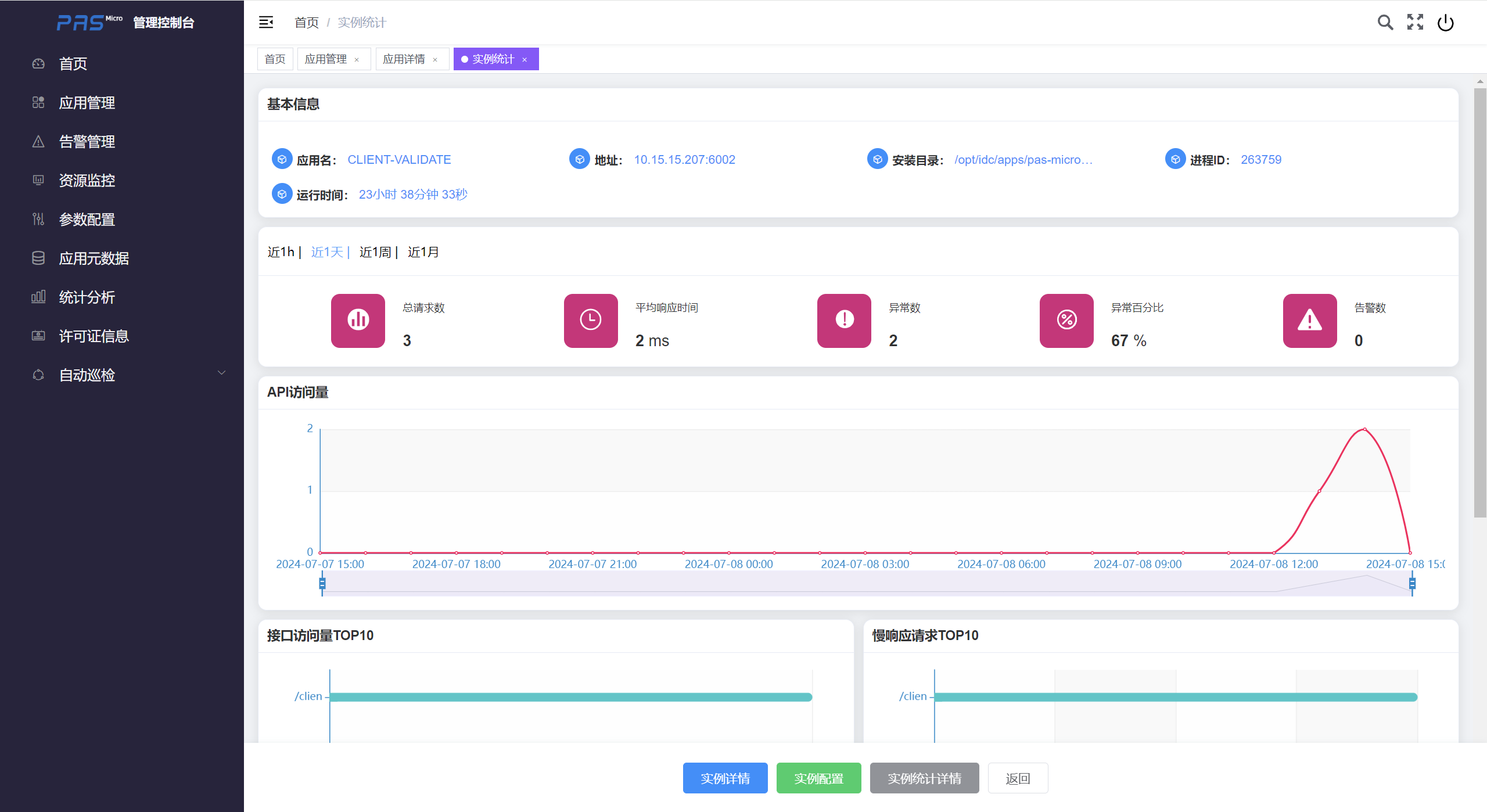Click the 实例详情 button
Viewport: 1487px width, 812px height.
click(x=725, y=778)
